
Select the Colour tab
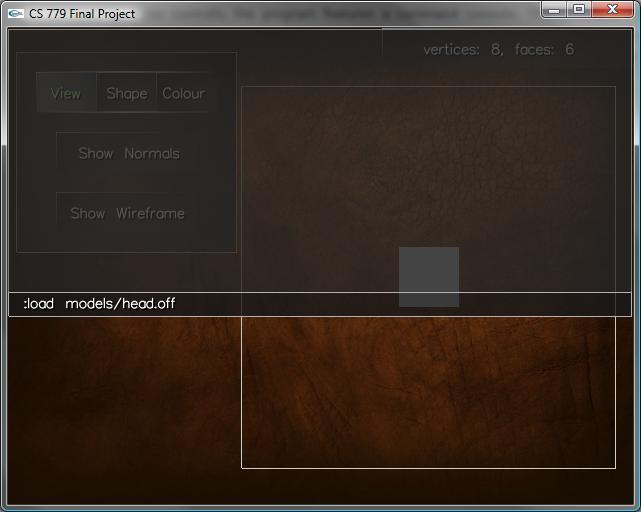click(x=184, y=93)
